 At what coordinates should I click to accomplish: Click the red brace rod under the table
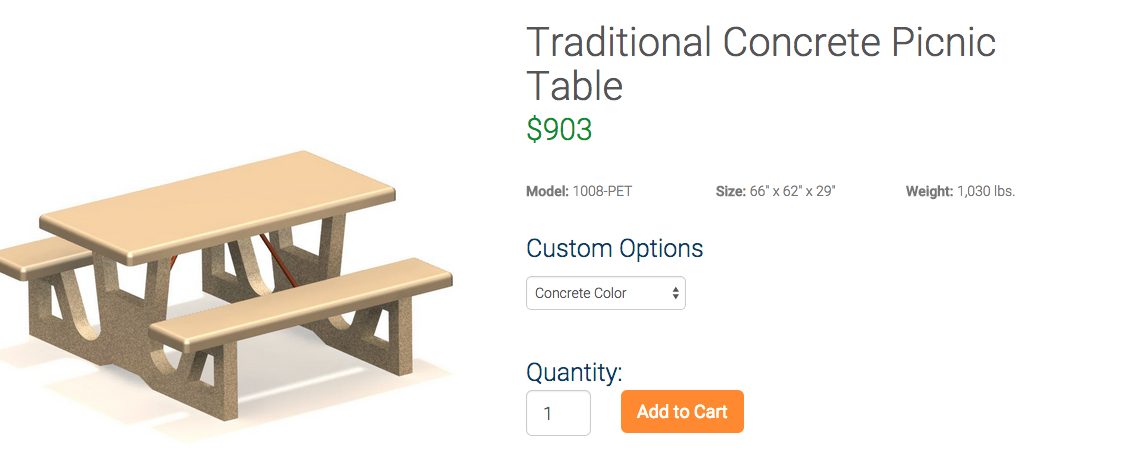pos(278,260)
